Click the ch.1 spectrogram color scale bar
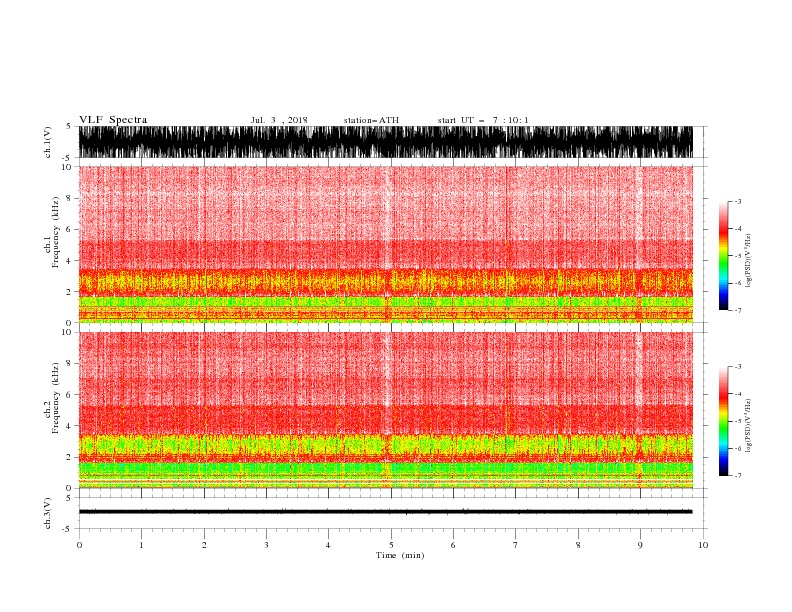The height and width of the screenshot is (612, 792). 723,256
